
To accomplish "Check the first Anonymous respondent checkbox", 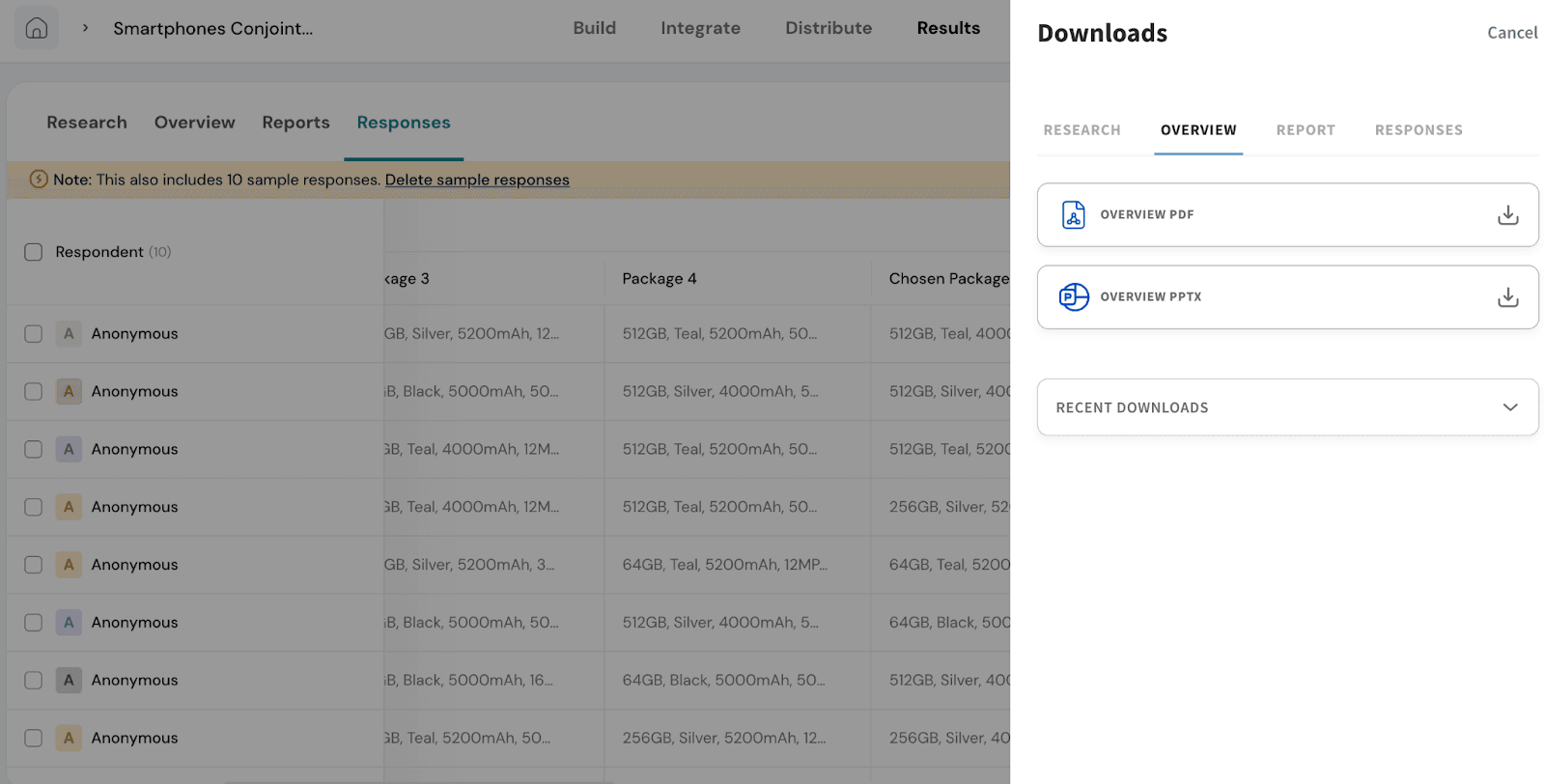I will pyautogui.click(x=34, y=334).
